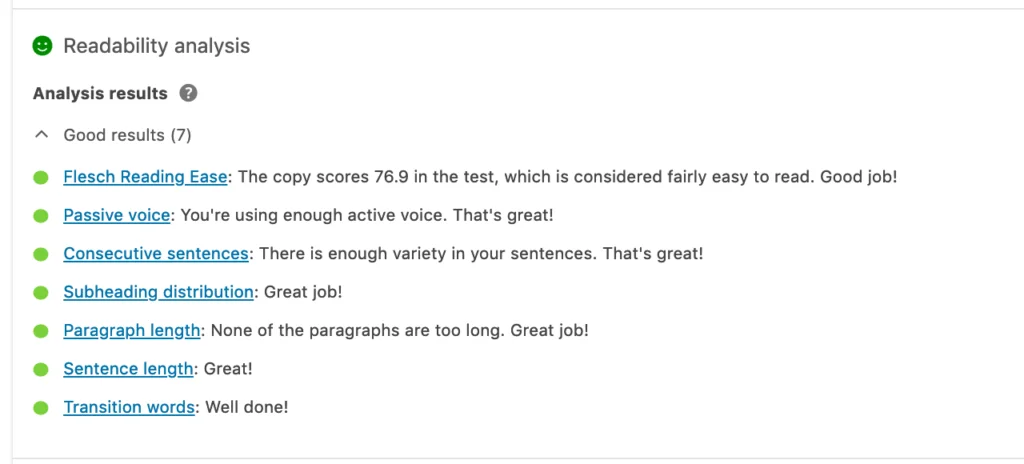Open the Analysis results help question mark
This screenshot has height=464, width=1024.
point(188,93)
